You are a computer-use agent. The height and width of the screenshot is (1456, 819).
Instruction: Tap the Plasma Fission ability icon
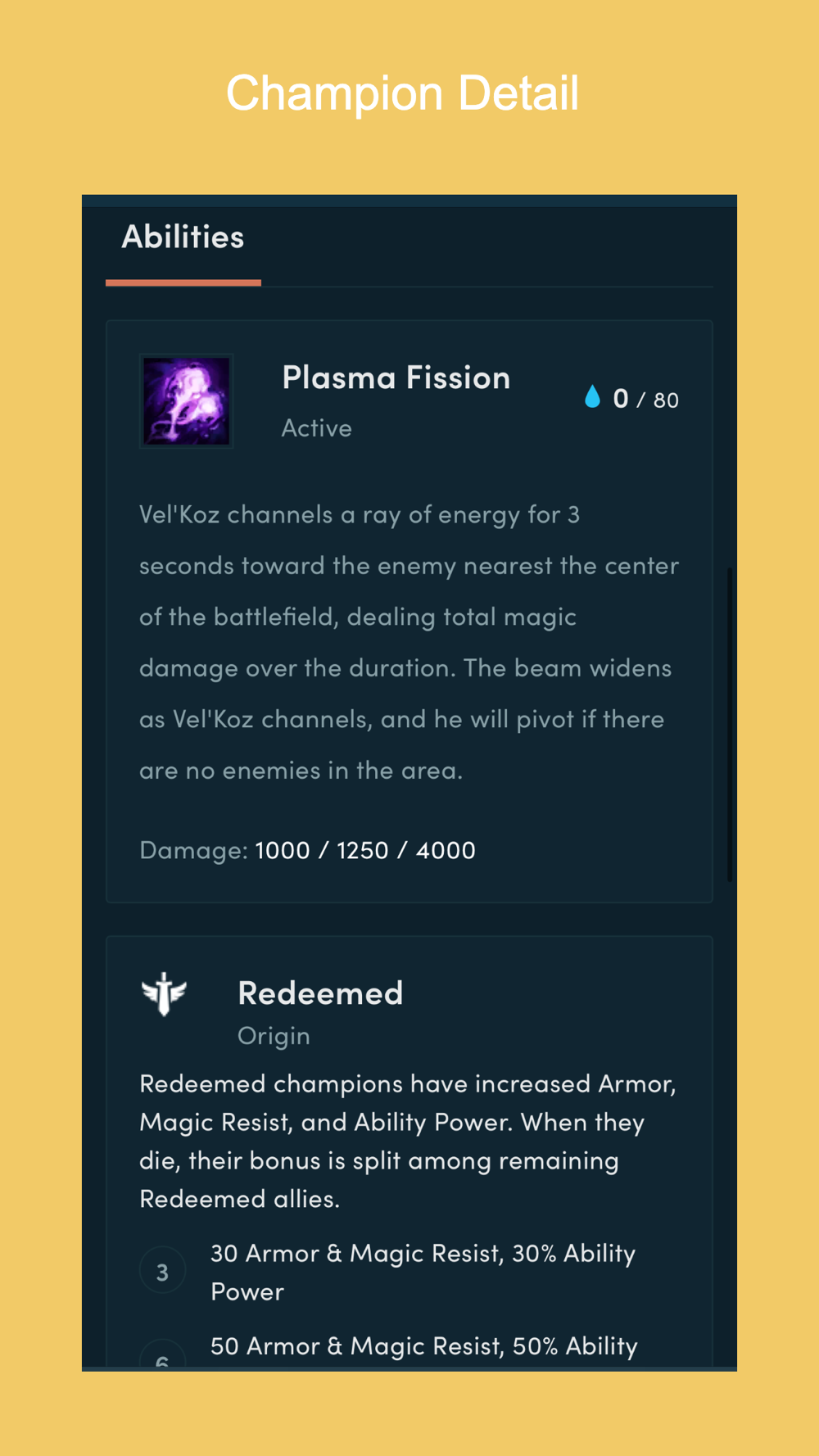pyautogui.click(x=187, y=401)
